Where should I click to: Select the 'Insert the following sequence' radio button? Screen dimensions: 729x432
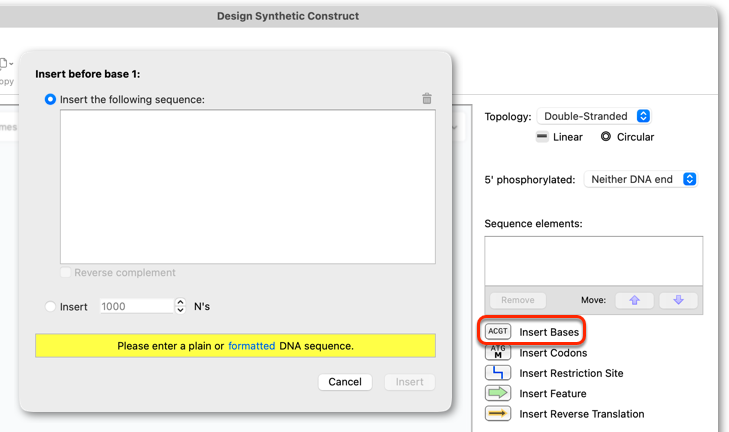pyautogui.click(x=50, y=100)
